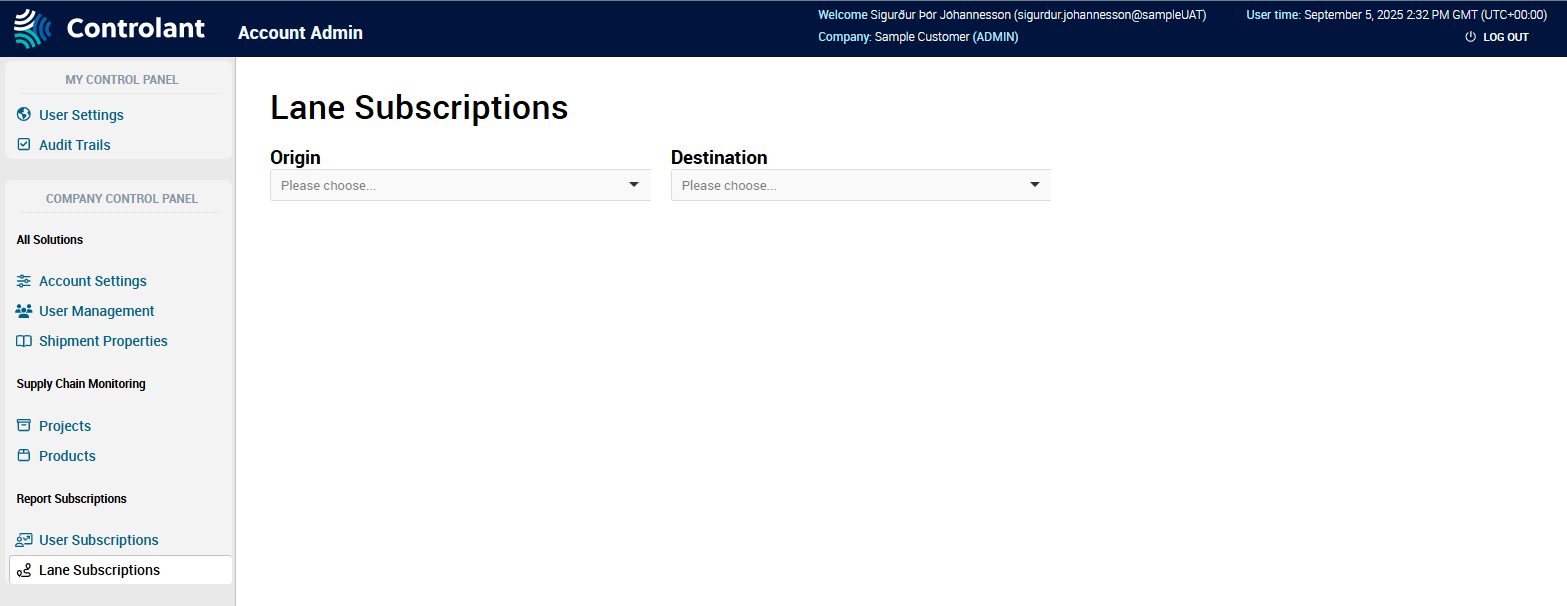Click the Products package icon
This screenshot has width=1567, height=606.
[x=24, y=456]
